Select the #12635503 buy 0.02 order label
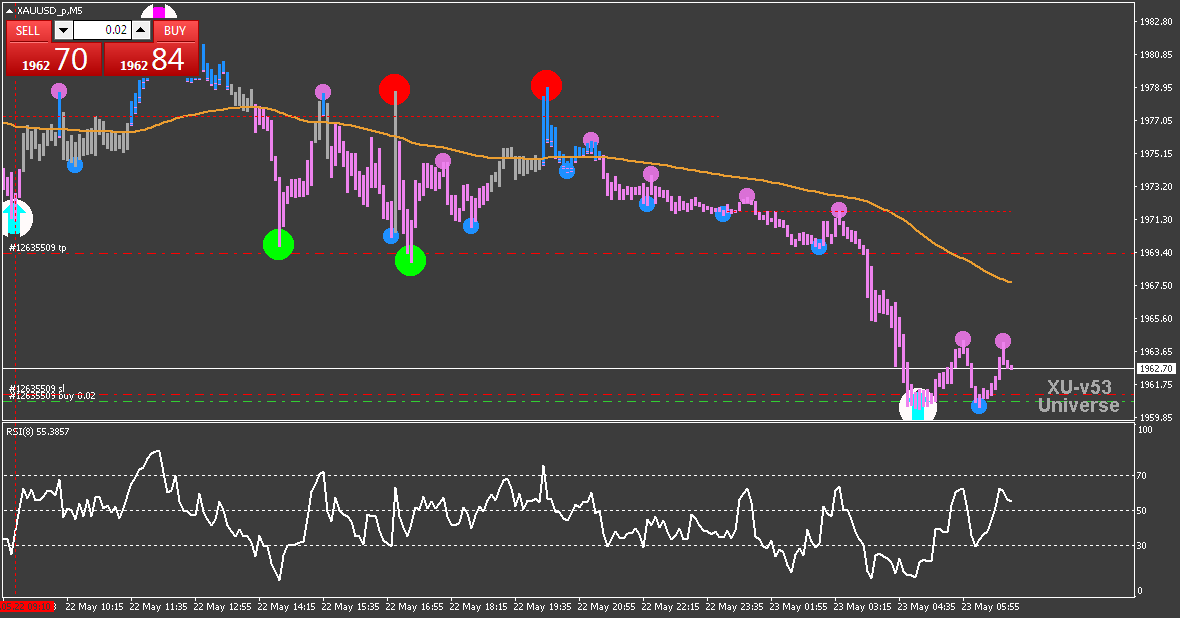Screen dimensions: 1180x618 52,396
